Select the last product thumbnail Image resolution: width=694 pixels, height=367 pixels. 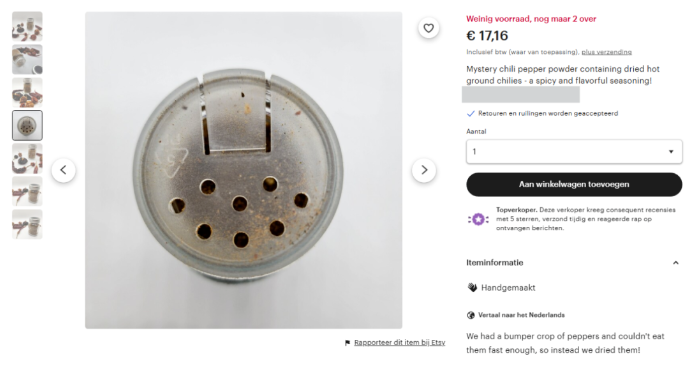(27, 224)
